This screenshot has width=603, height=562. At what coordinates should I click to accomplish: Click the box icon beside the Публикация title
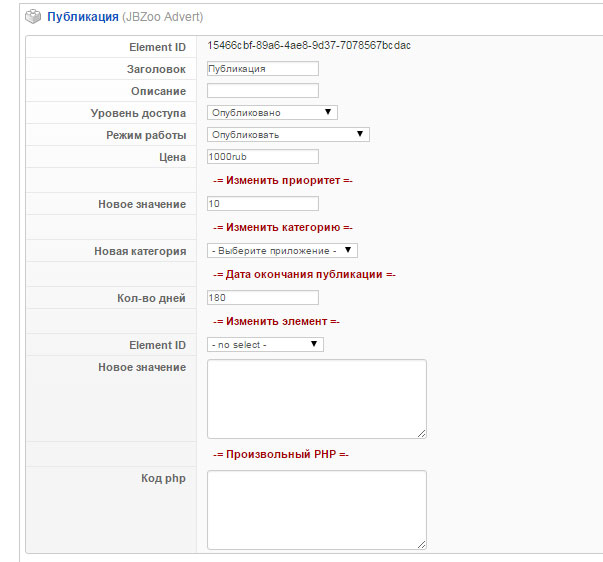[33, 17]
